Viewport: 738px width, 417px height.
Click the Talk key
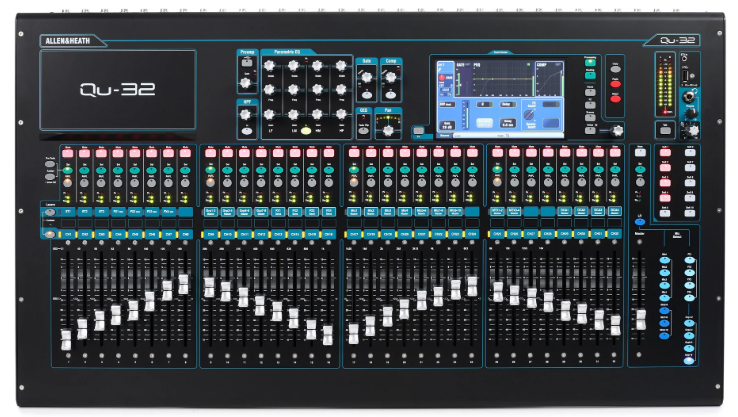665,129
